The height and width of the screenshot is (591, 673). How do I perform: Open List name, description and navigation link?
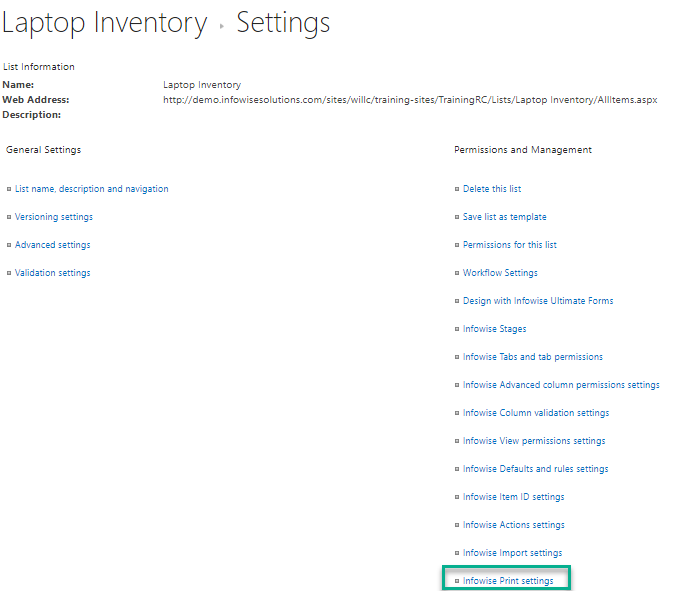pos(91,189)
